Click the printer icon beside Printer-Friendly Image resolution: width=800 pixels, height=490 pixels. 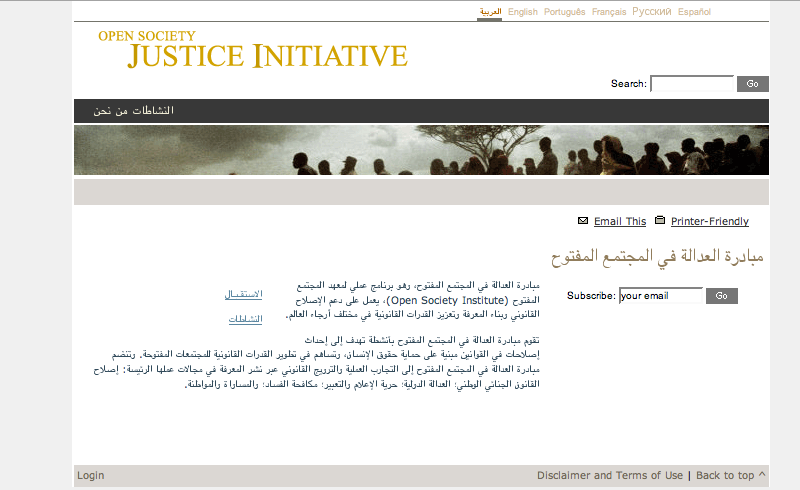660,221
